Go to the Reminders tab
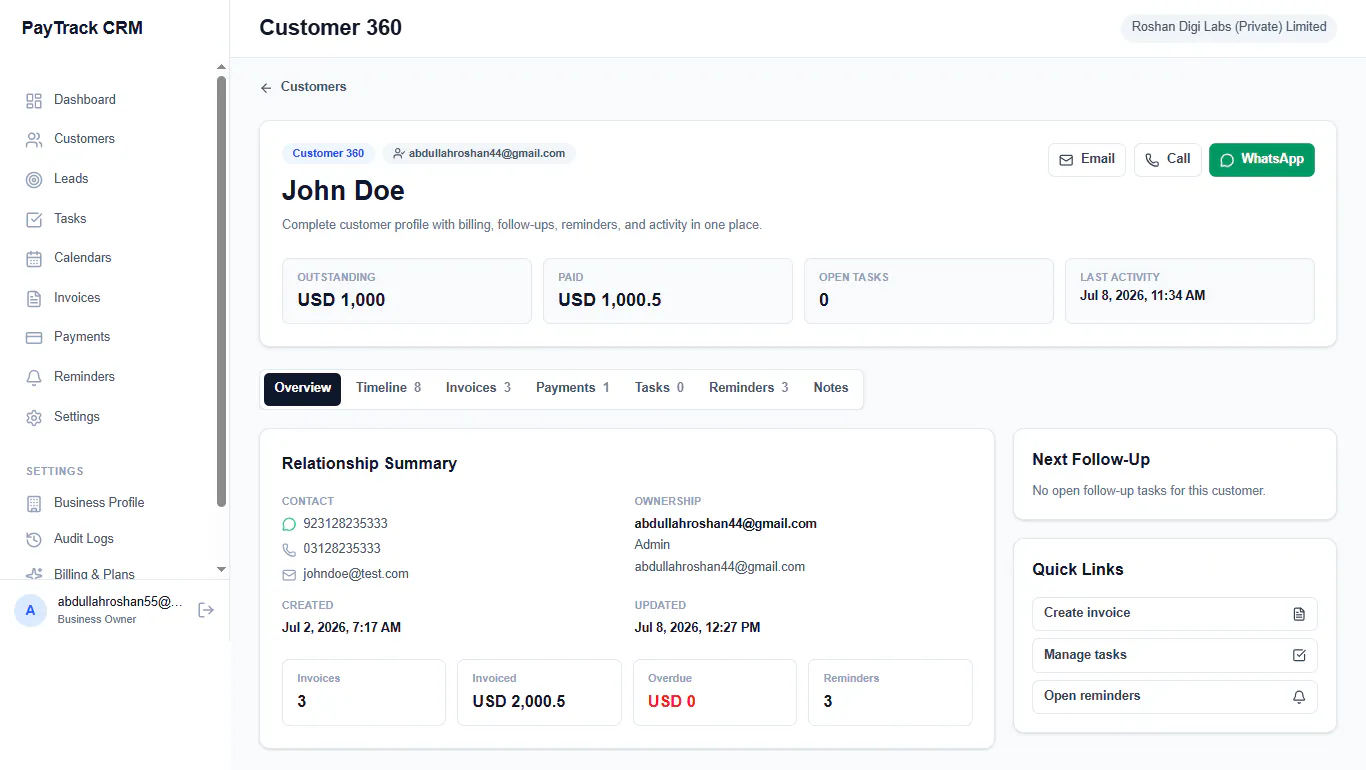This screenshot has height=770, width=1366. 748,388
